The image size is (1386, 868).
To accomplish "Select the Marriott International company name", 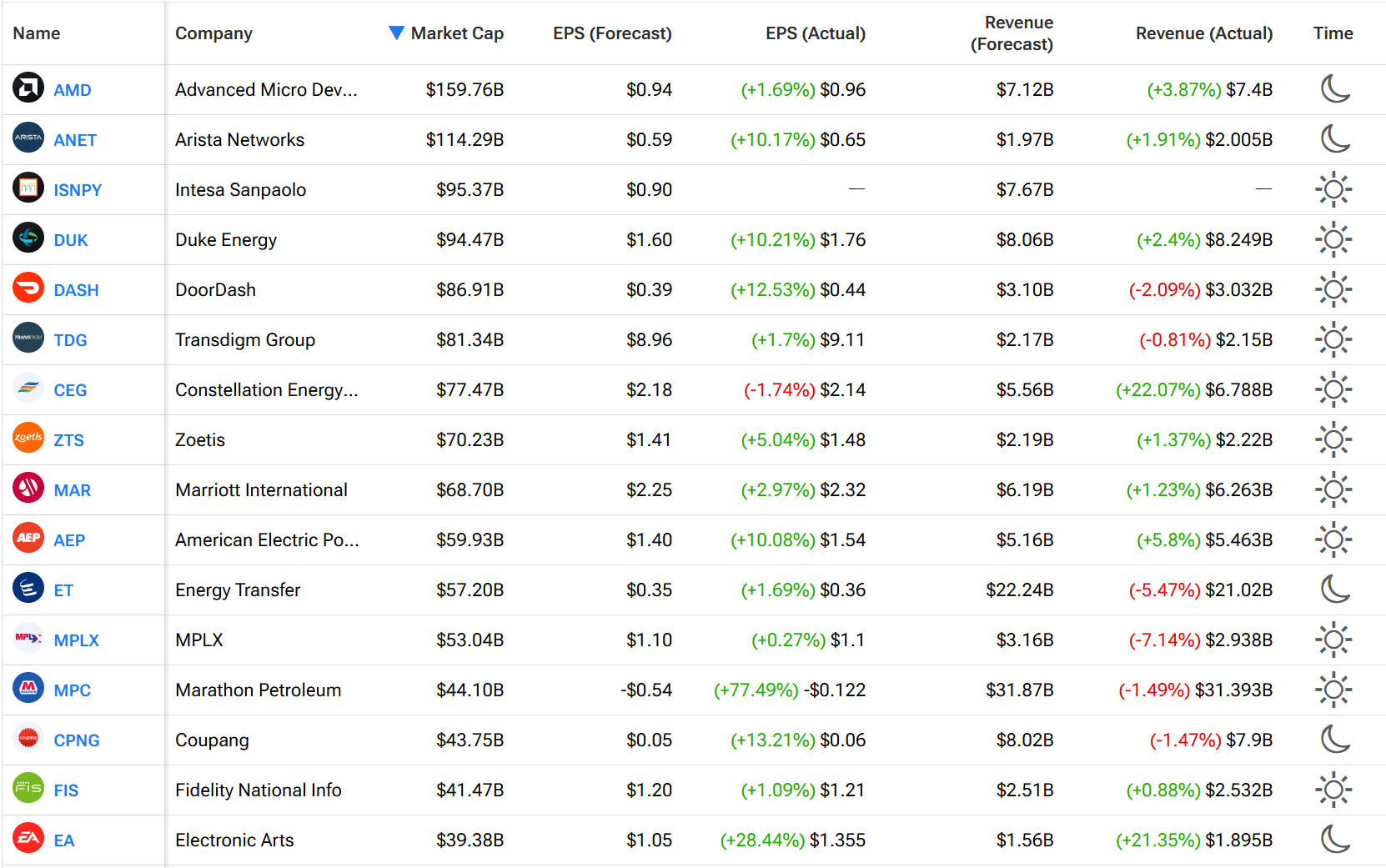I will pos(261,489).
